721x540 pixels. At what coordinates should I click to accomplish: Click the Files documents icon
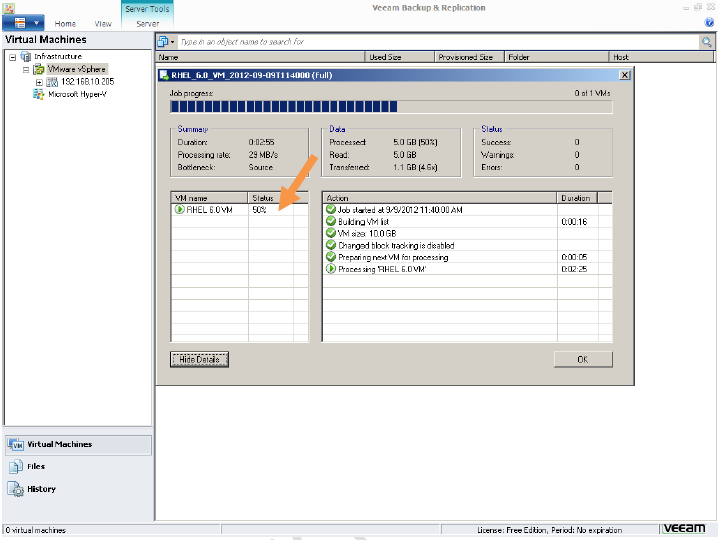pyautogui.click(x=16, y=467)
